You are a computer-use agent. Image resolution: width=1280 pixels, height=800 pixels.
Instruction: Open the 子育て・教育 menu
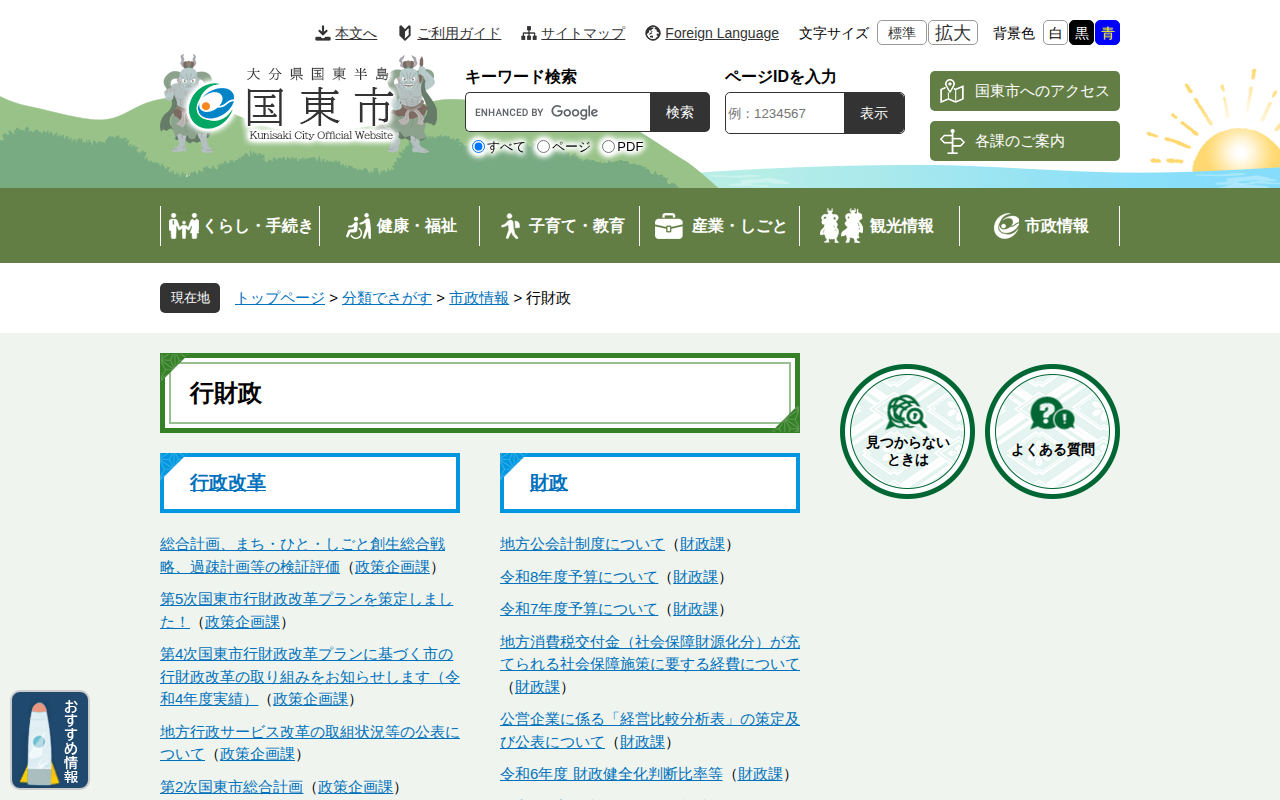560,226
